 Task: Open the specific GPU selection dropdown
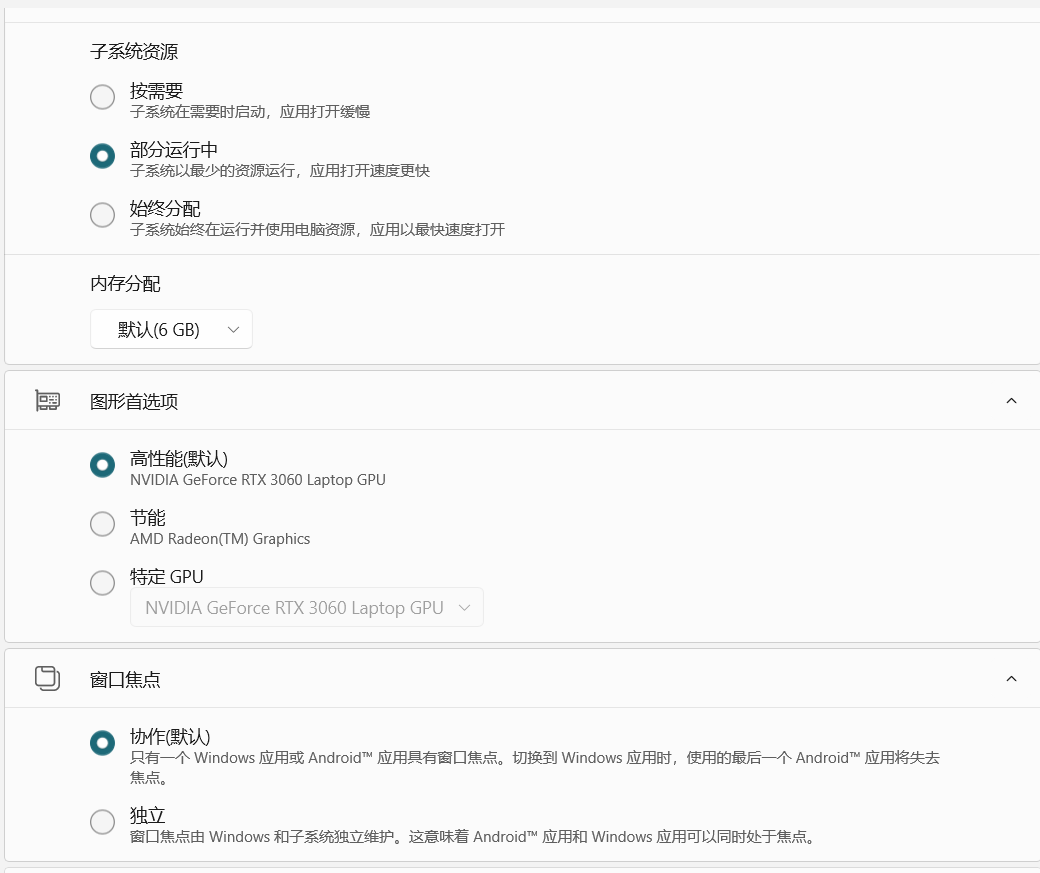coord(306,607)
